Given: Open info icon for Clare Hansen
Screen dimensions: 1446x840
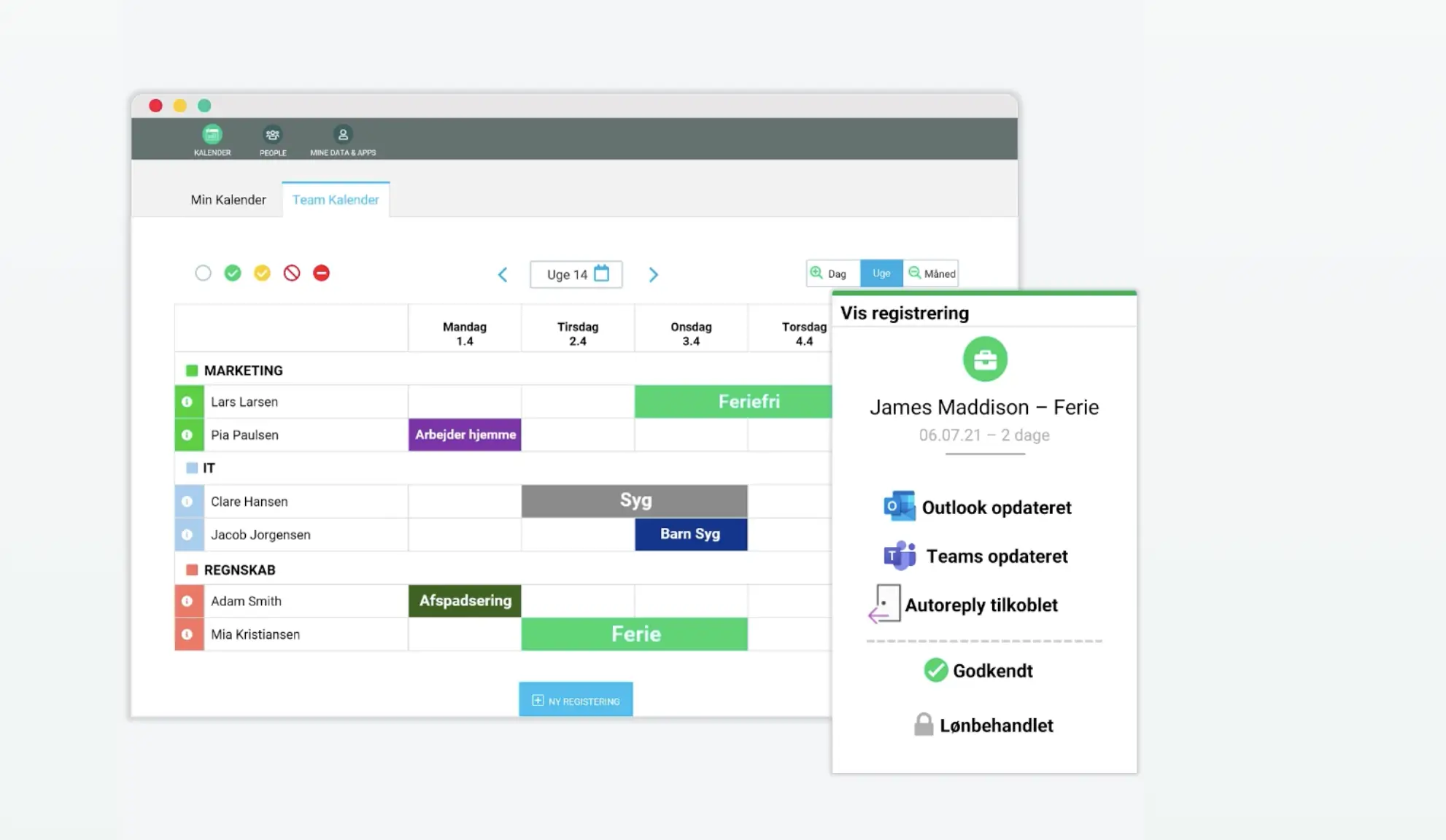Looking at the screenshot, I should [x=187, y=502].
